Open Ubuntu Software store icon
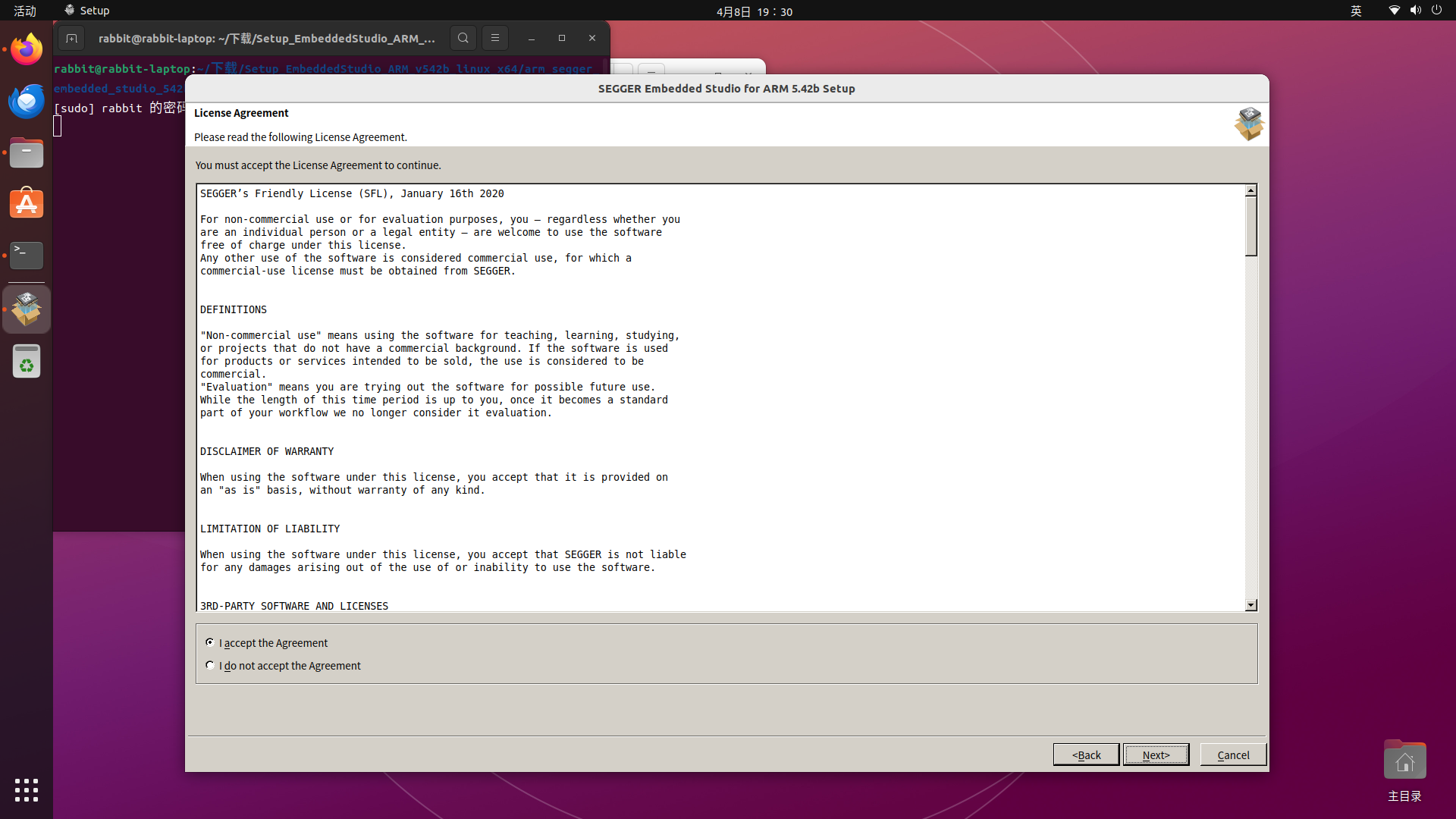The height and width of the screenshot is (819, 1456). pos(27,204)
